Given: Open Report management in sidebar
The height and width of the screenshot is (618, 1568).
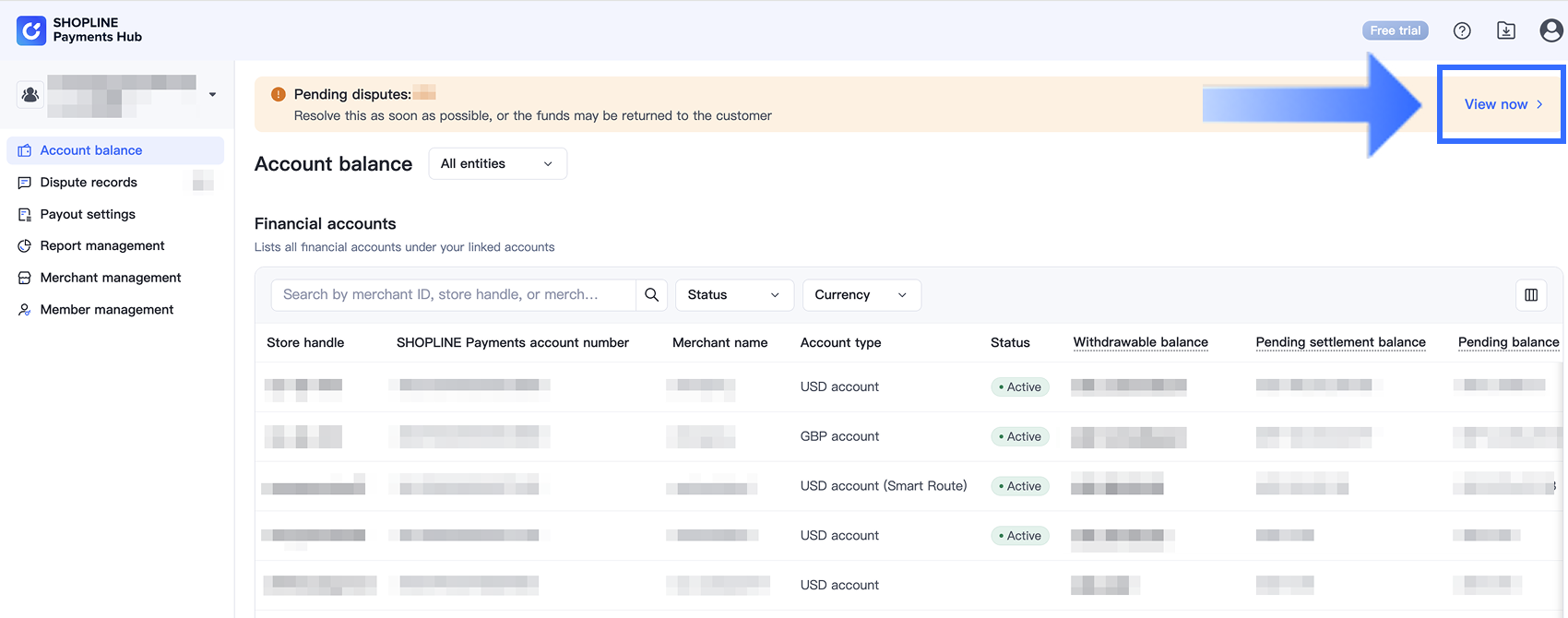Looking at the screenshot, I should pos(115,245).
